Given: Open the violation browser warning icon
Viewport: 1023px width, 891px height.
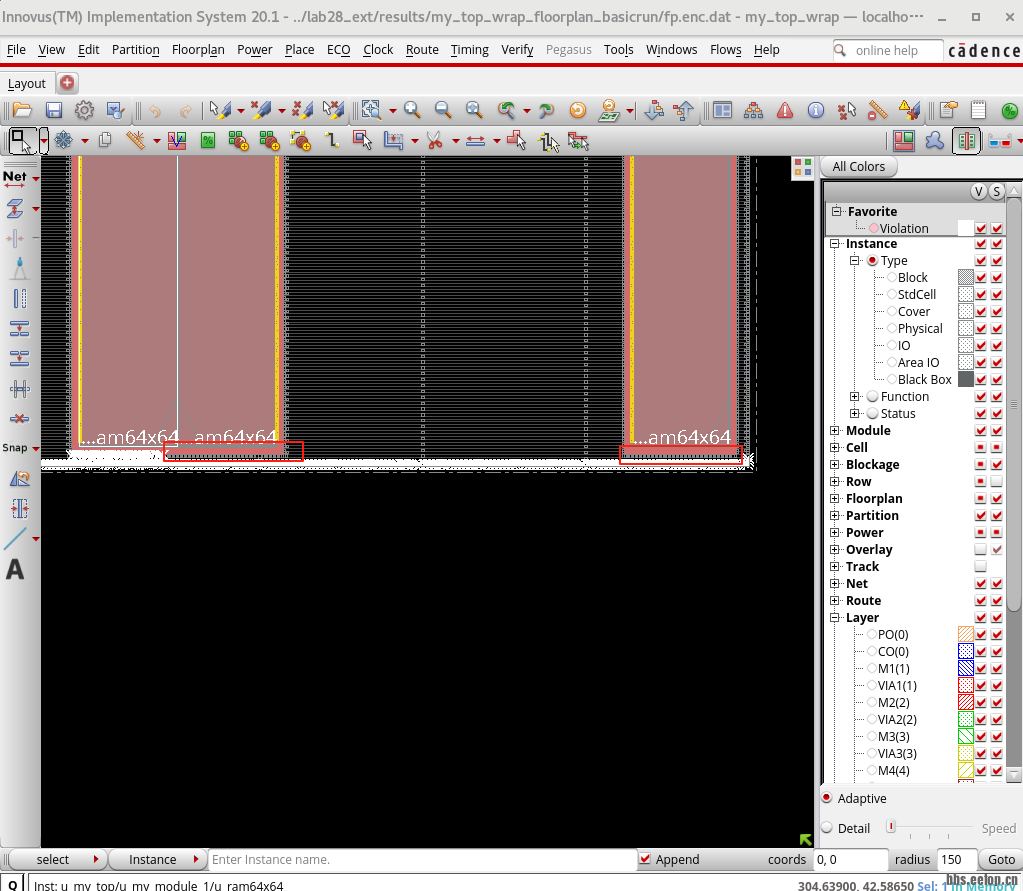Looking at the screenshot, I should click(x=785, y=110).
